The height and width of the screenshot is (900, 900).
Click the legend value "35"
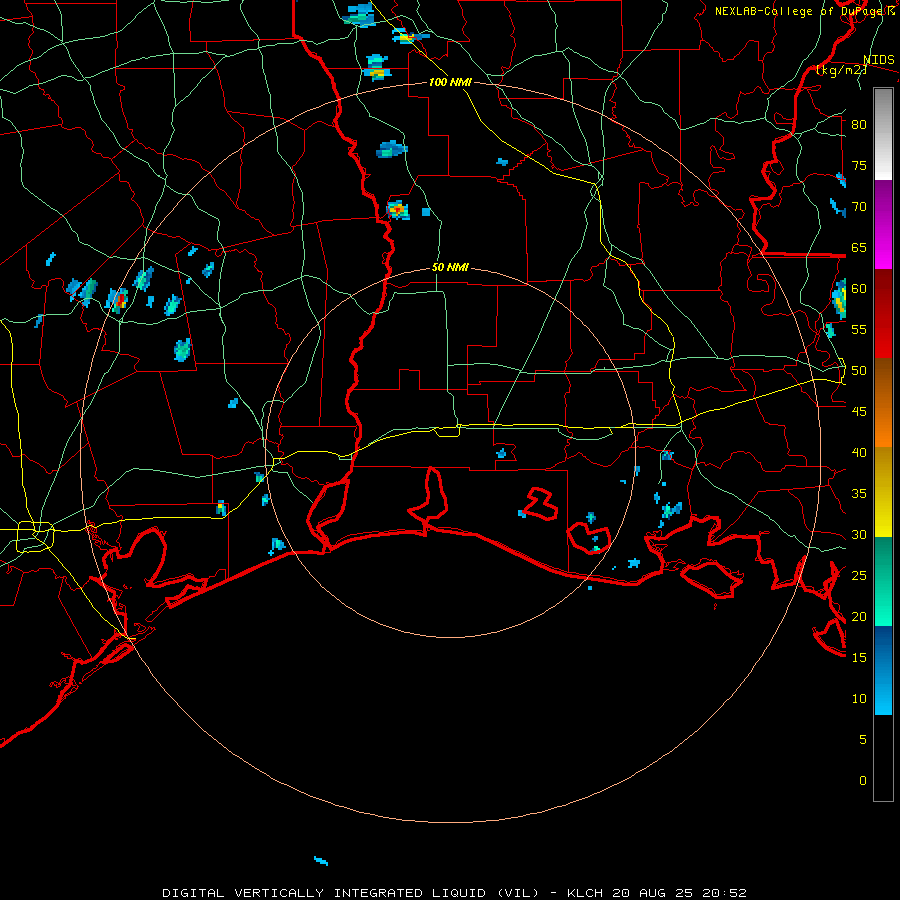click(859, 494)
